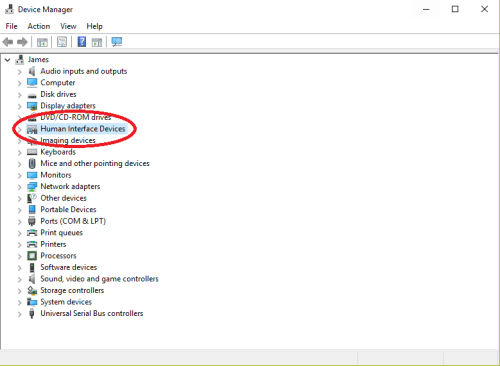
Task: Expand Universal Serial Bus controllers
Action: point(20,314)
